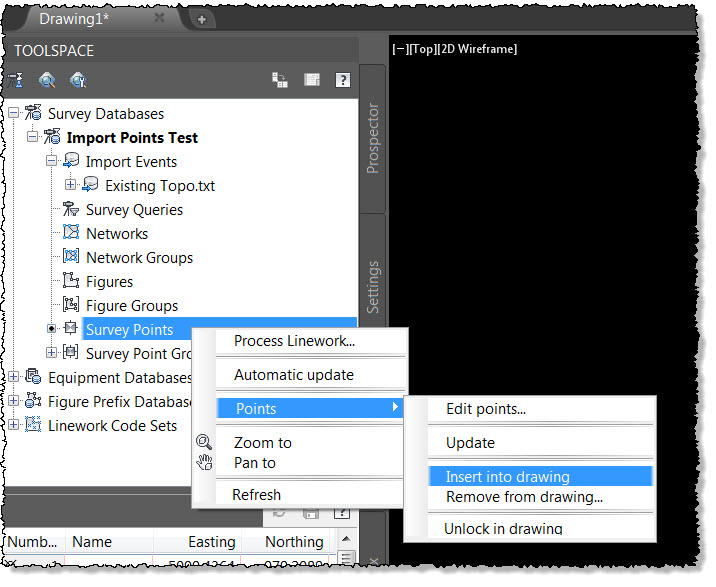Expand the Figure Prefix Databases node
Image resolution: width=716 pixels, height=587 pixels.
(x=14, y=401)
